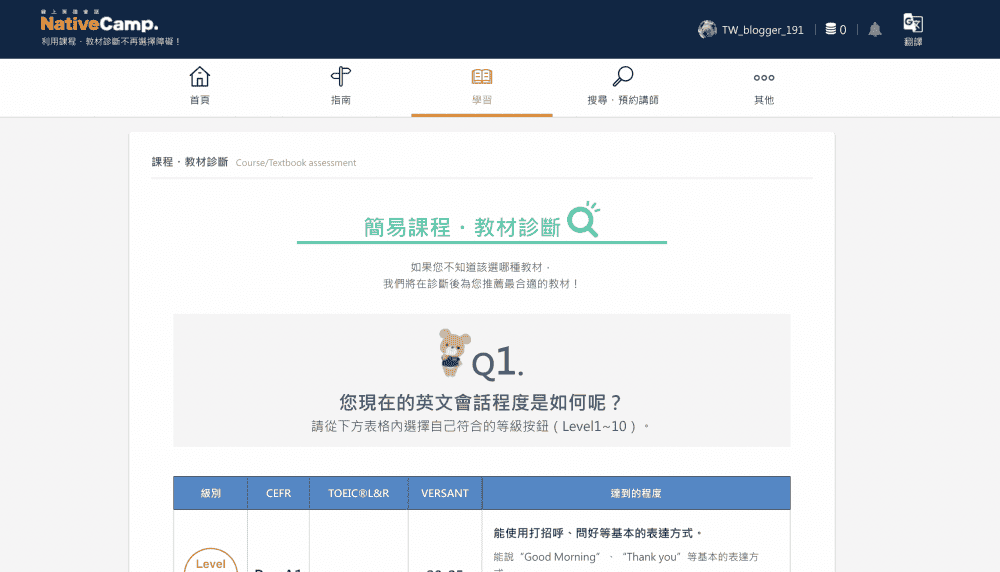Click the magnifier icon beside the heading
This screenshot has height=572, width=1000.
(583, 219)
